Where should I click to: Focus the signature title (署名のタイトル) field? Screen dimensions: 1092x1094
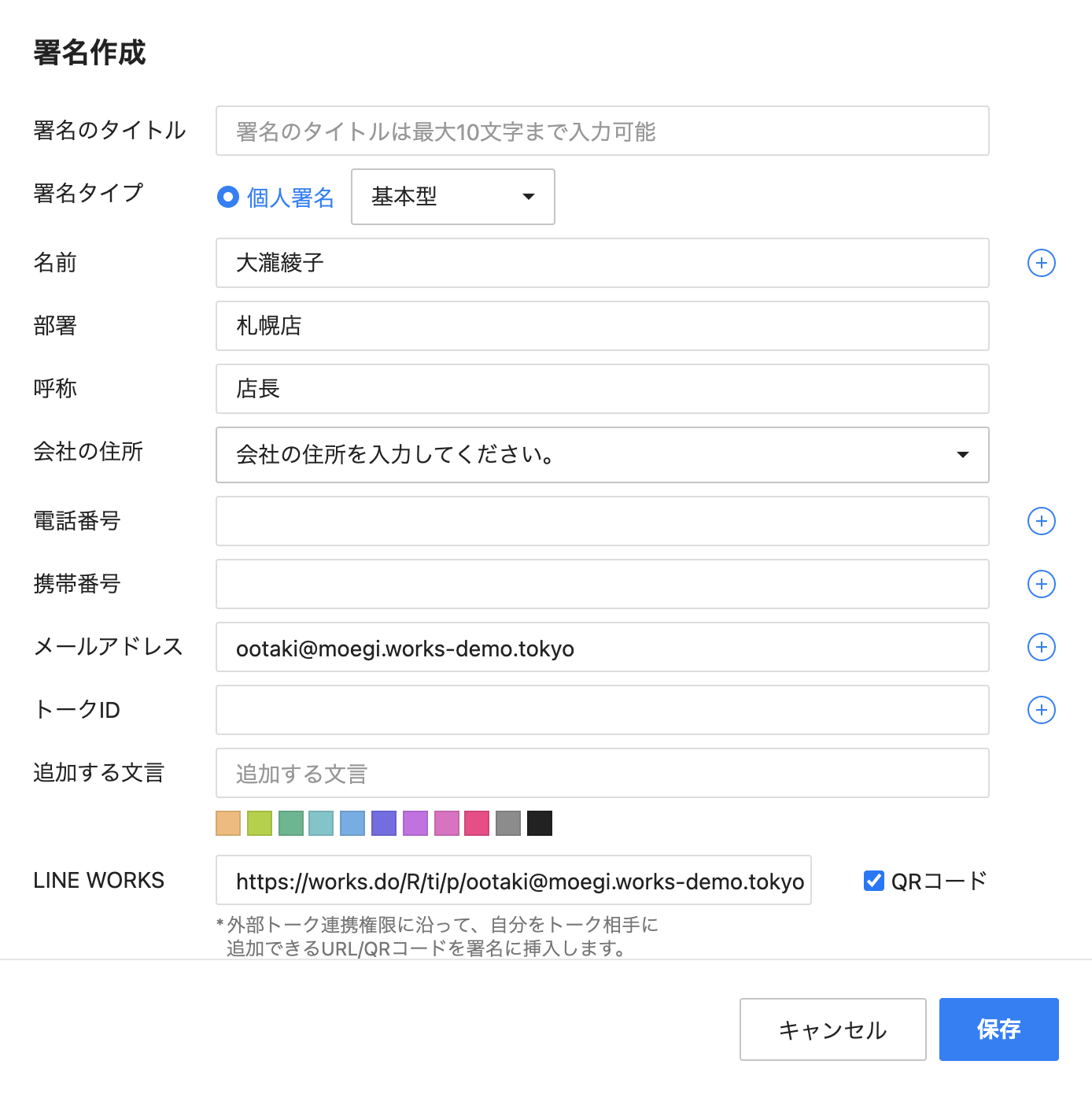coord(603,131)
